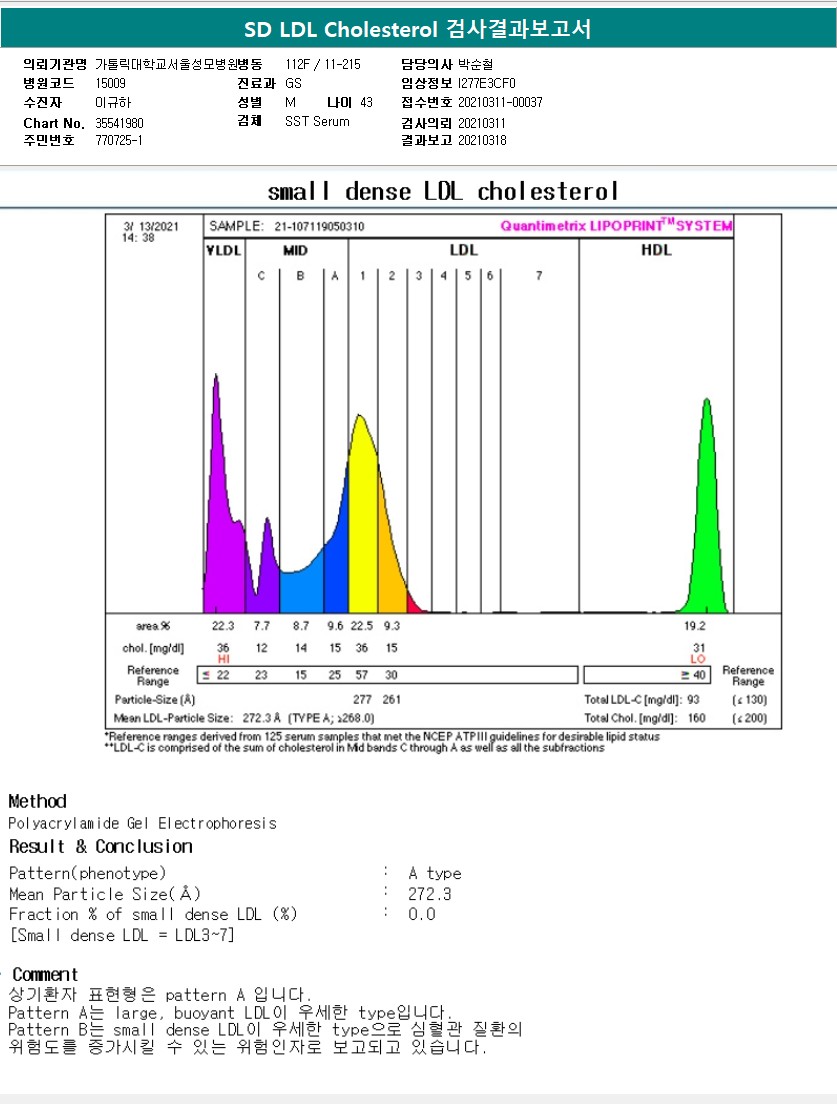Viewport: 837px width, 1104px height.
Task: Click the yellow LDL 1 peak
Action: (363, 521)
